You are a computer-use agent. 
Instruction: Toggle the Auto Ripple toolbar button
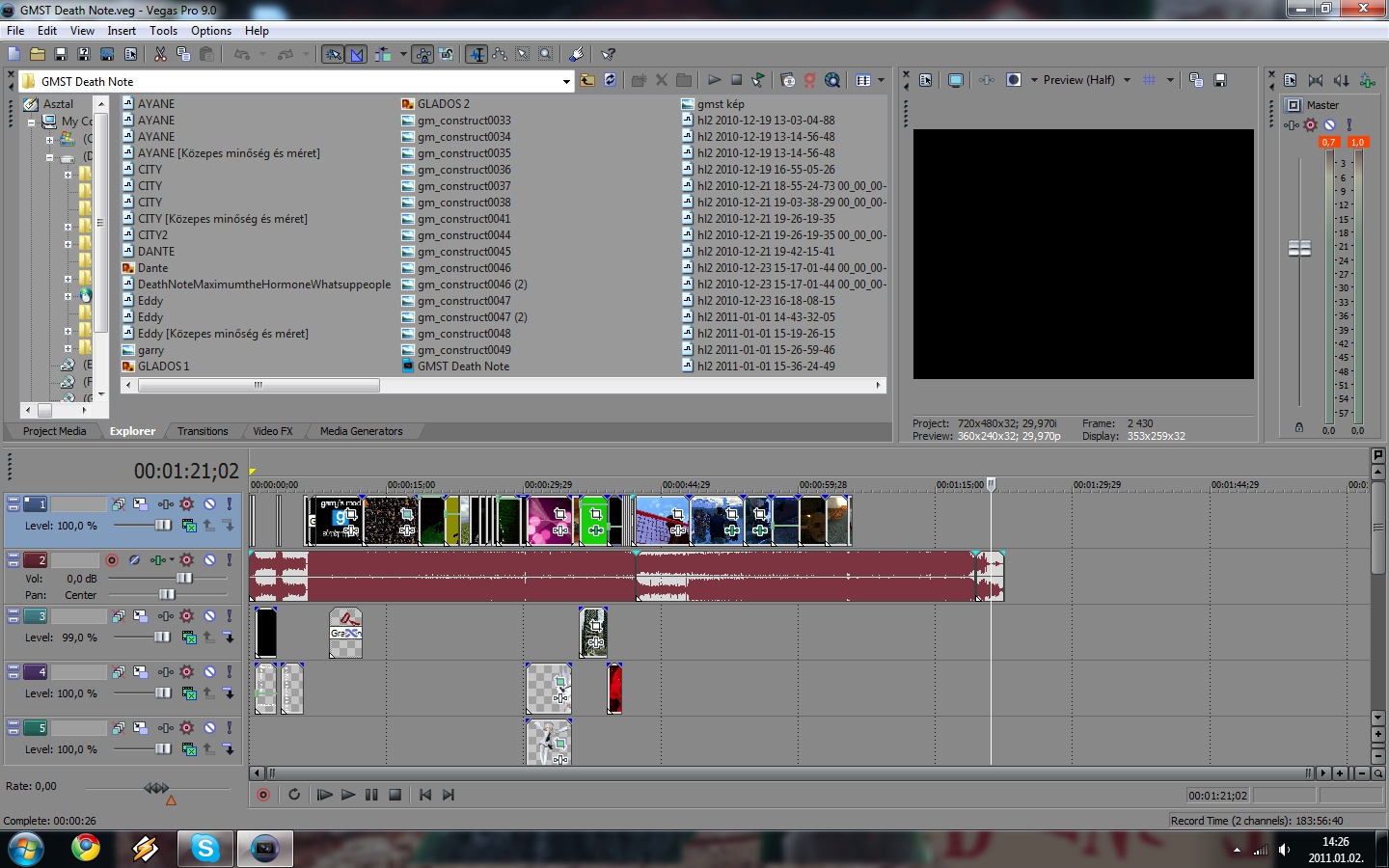pyautogui.click(x=383, y=54)
